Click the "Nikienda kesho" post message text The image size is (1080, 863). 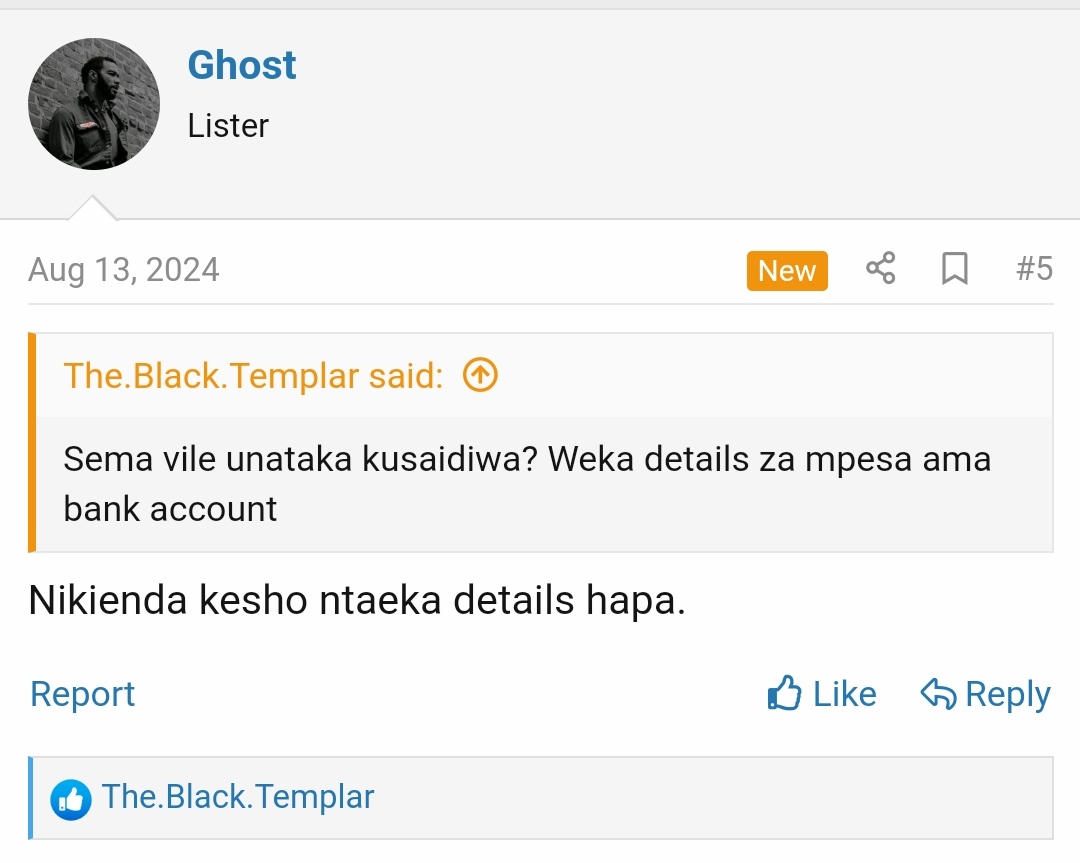357,600
